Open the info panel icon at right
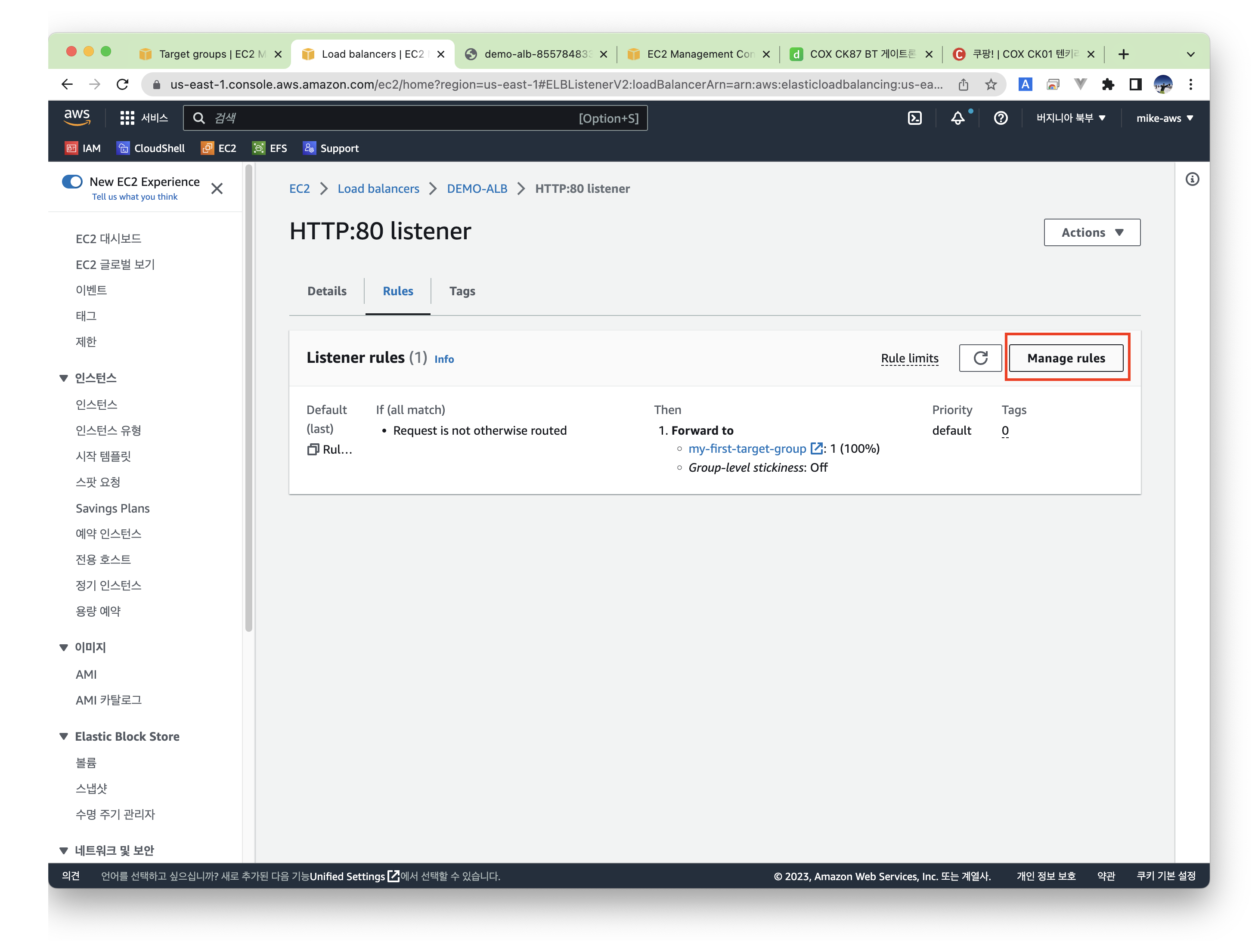The height and width of the screenshot is (952, 1258). (x=1192, y=179)
